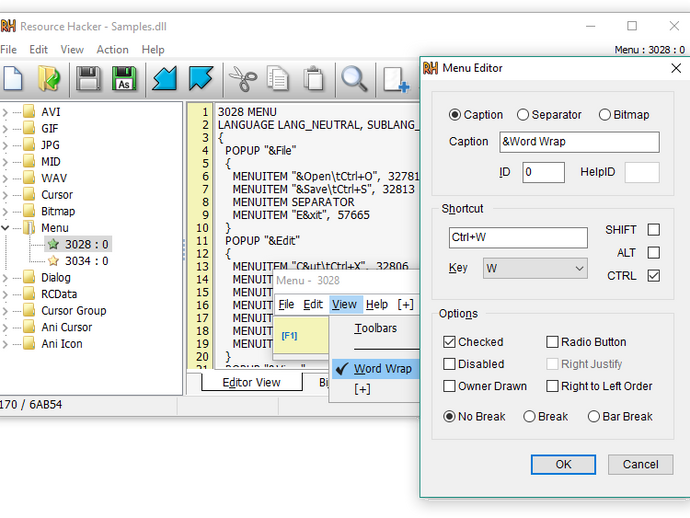
Task: Uncheck the CTRL checkbox
Action: point(653,276)
